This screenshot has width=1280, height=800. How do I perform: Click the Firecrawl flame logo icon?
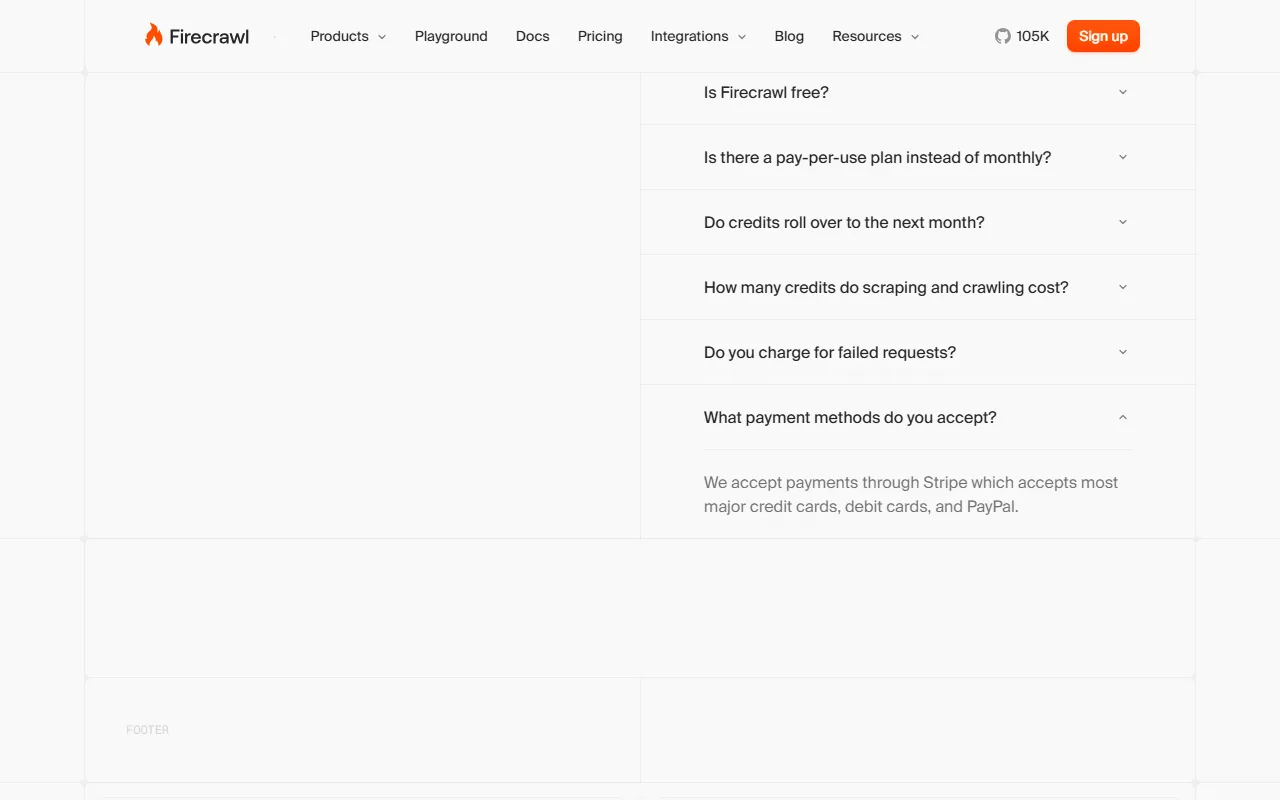[153, 35]
